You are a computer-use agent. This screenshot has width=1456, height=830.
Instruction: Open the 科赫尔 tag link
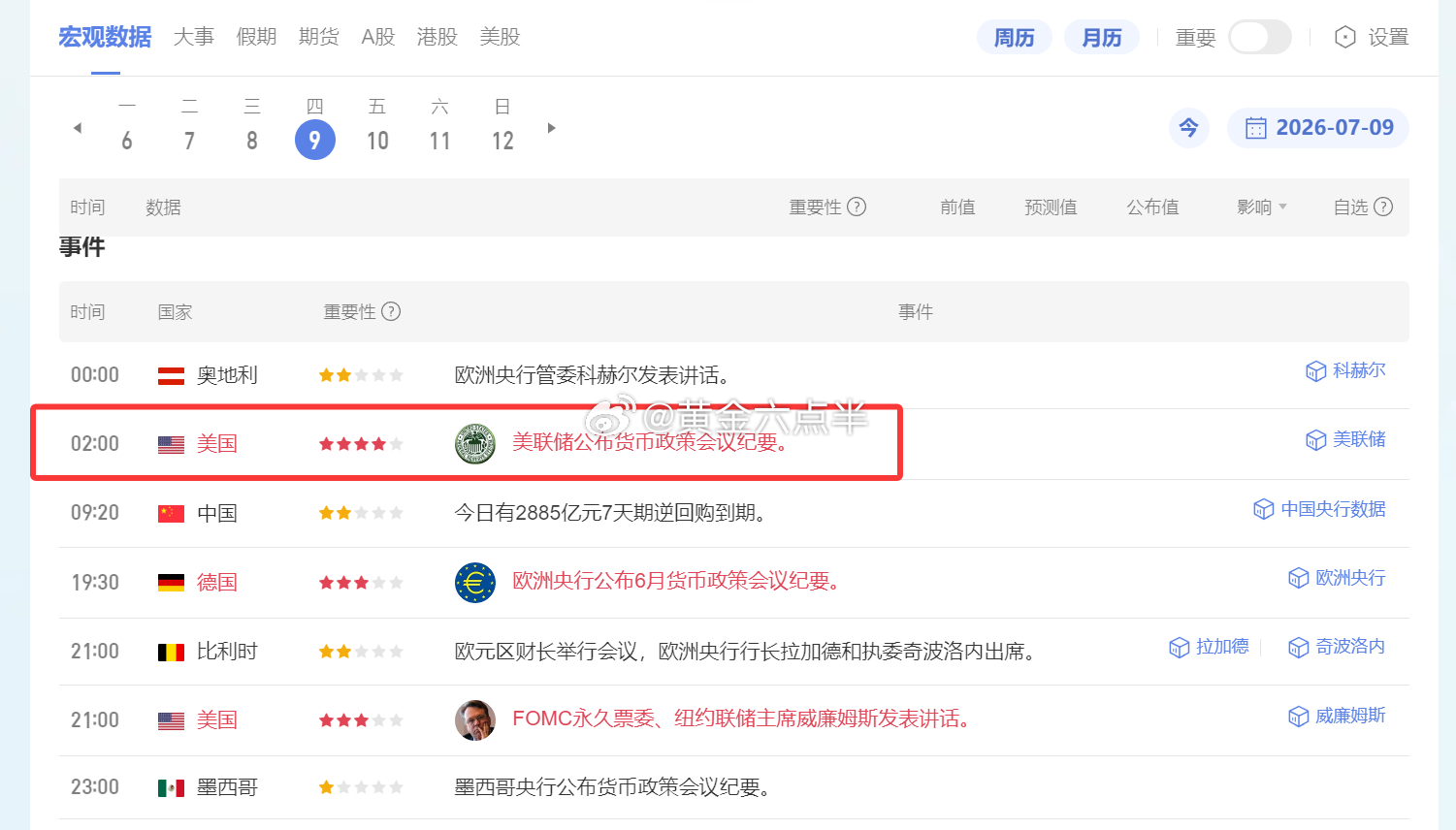(1345, 370)
